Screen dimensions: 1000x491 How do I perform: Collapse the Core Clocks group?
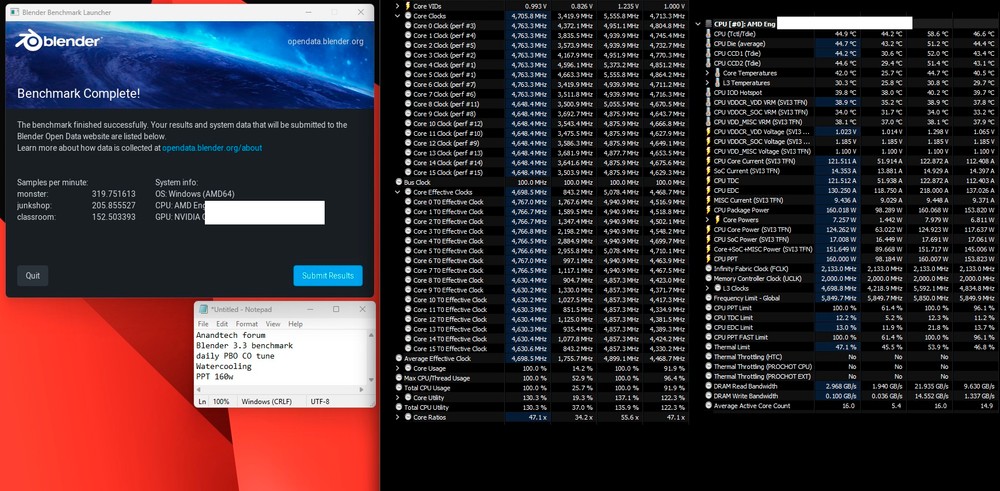click(x=398, y=16)
